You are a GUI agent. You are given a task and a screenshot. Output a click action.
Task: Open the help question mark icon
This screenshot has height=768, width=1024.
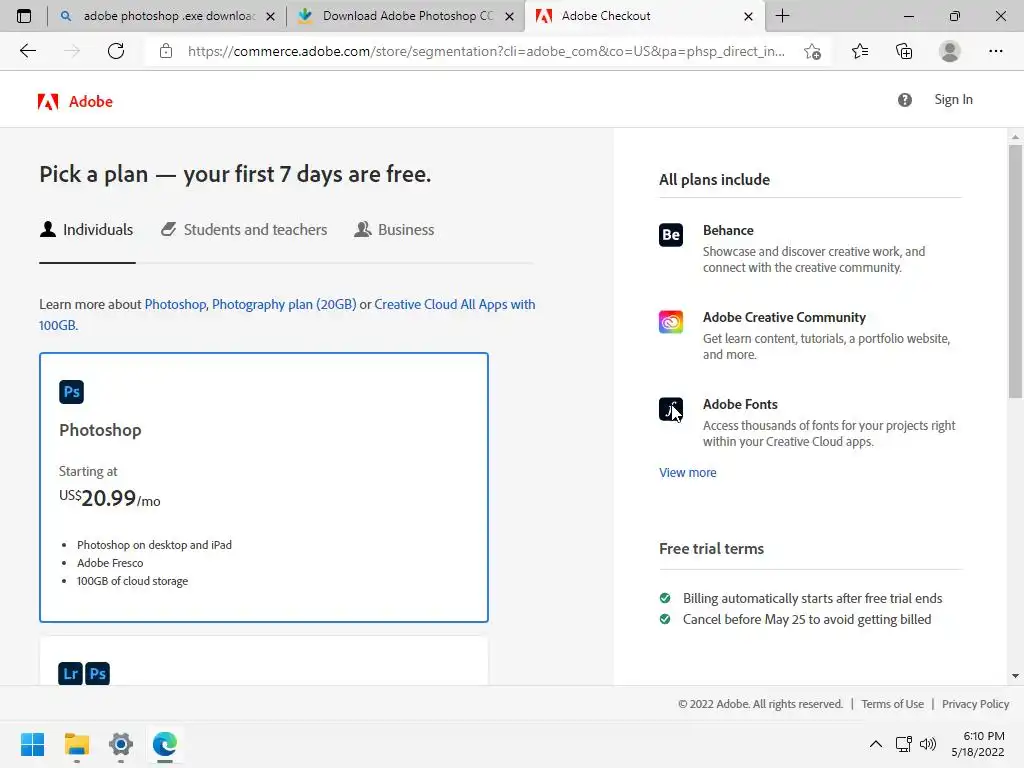pyautogui.click(x=904, y=100)
